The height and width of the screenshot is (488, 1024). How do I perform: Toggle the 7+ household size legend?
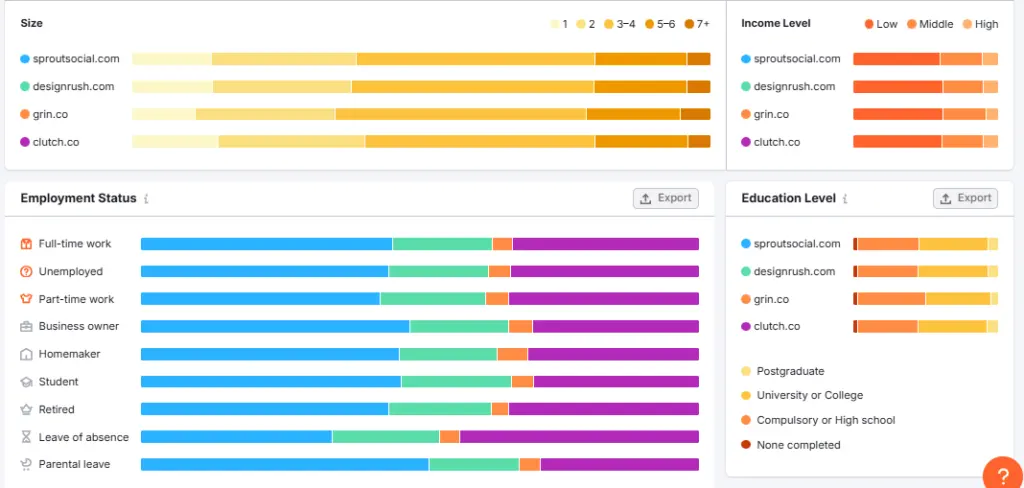point(696,24)
